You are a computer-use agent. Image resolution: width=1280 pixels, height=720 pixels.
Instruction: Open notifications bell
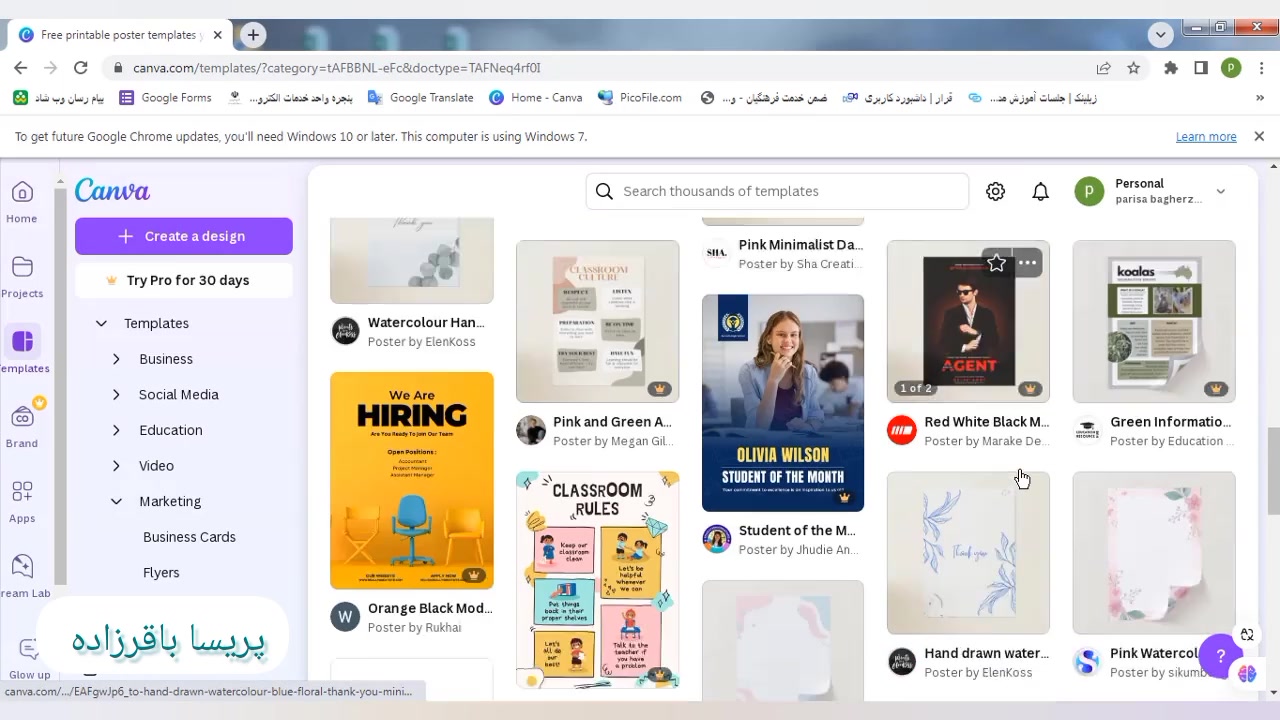pyautogui.click(x=1041, y=191)
